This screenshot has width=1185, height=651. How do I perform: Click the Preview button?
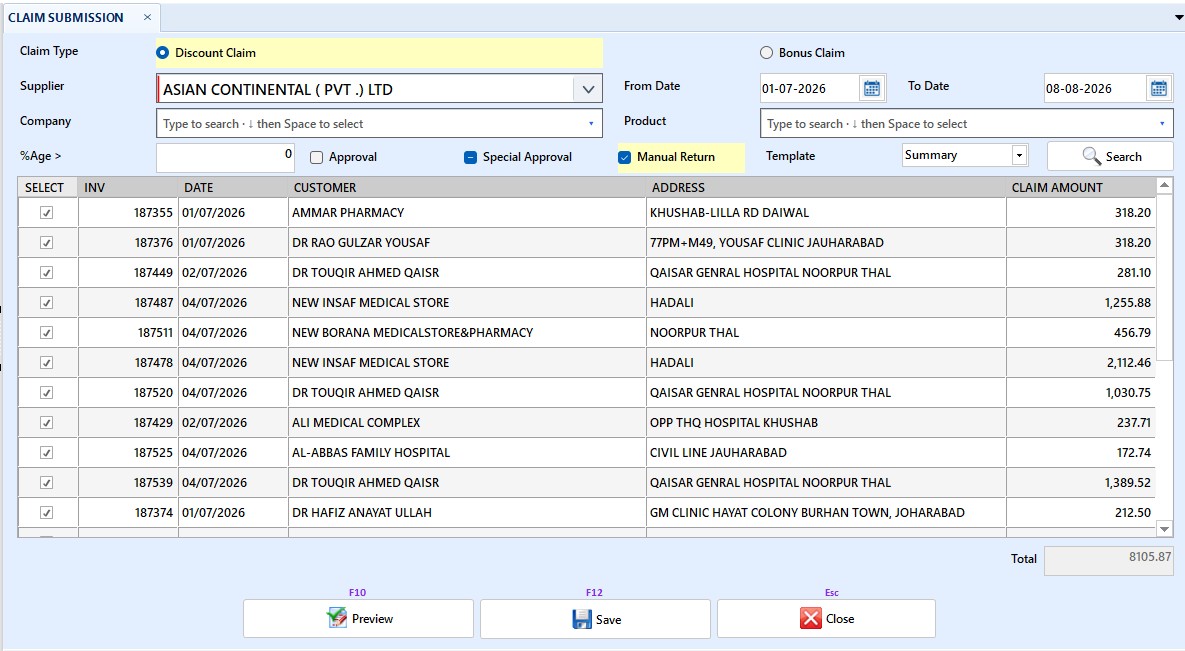[358, 618]
